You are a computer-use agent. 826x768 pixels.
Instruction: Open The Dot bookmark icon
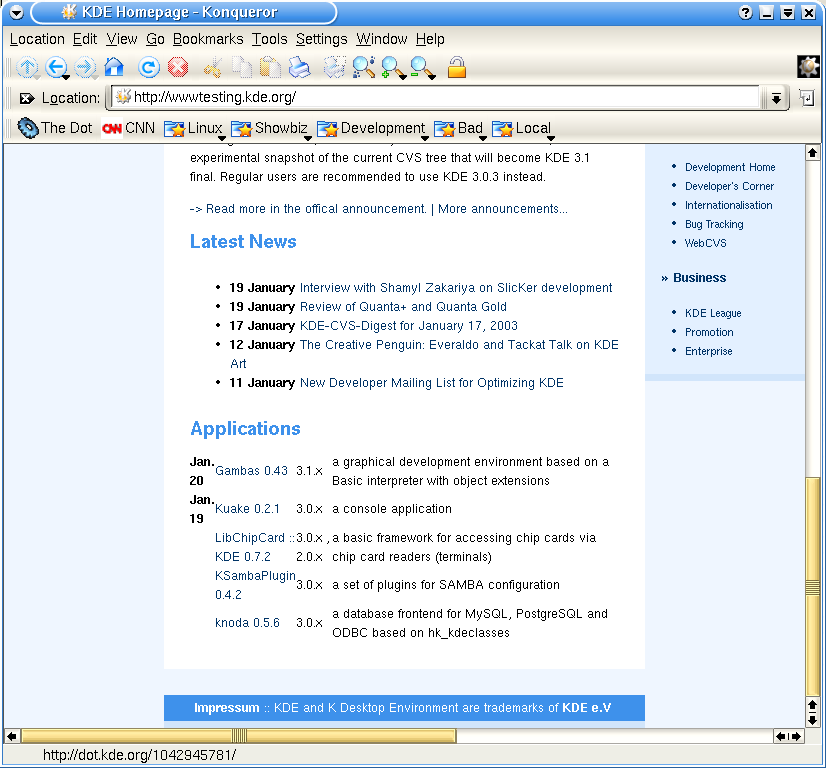point(28,128)
